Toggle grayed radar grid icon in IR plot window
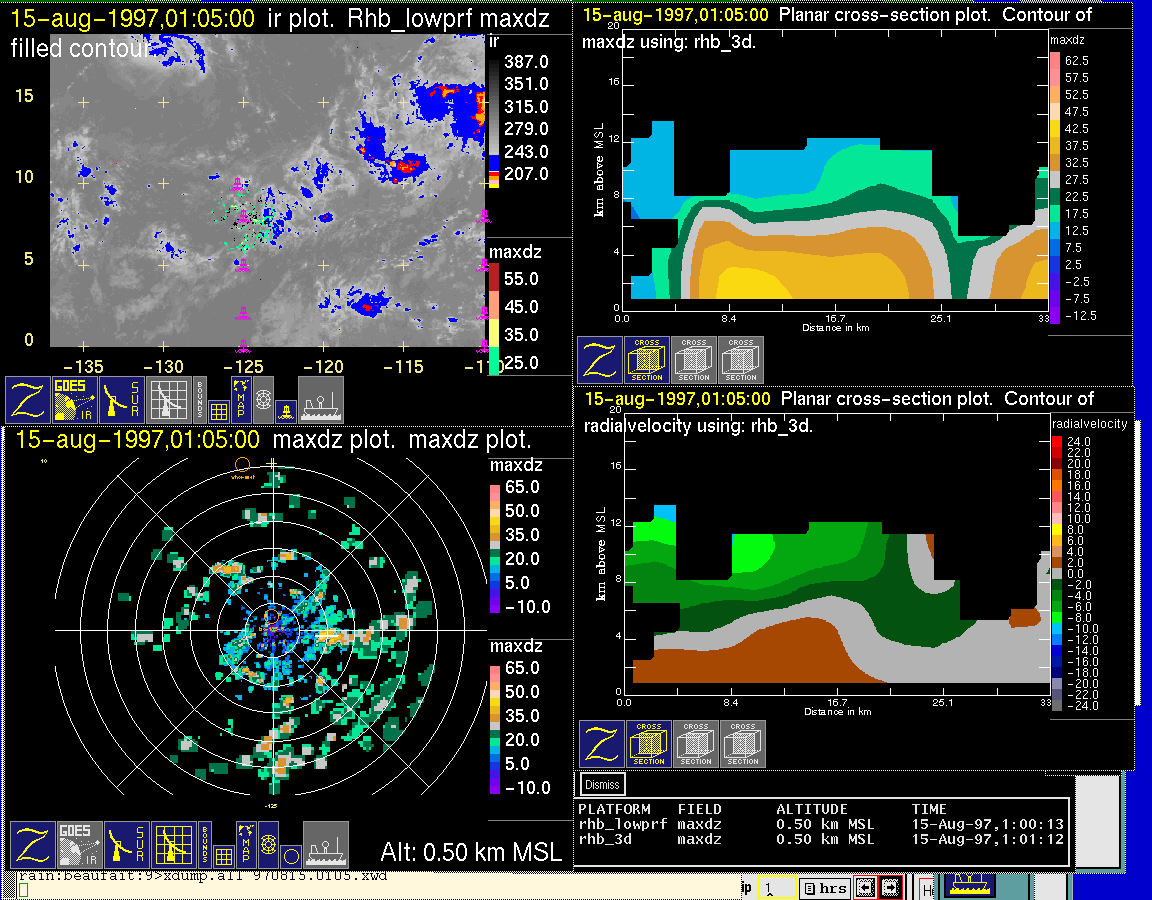Viewport: 1152px width, 900px height. pyautogui.click(x=169, y=399)
